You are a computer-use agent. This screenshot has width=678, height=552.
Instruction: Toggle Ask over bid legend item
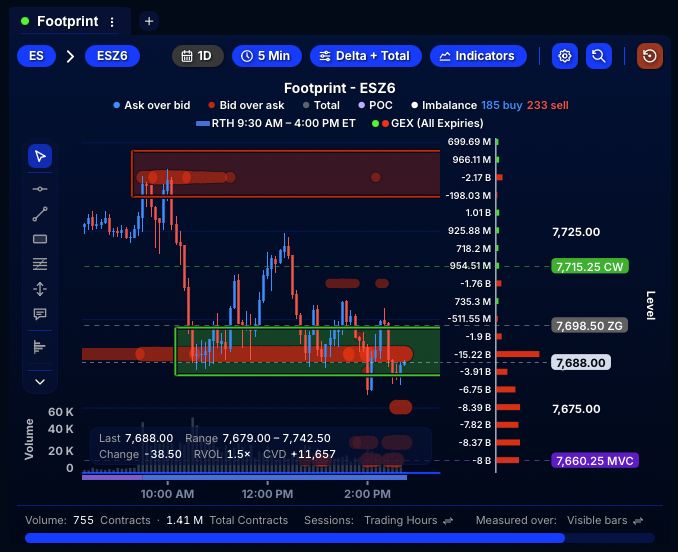[152, 105]
